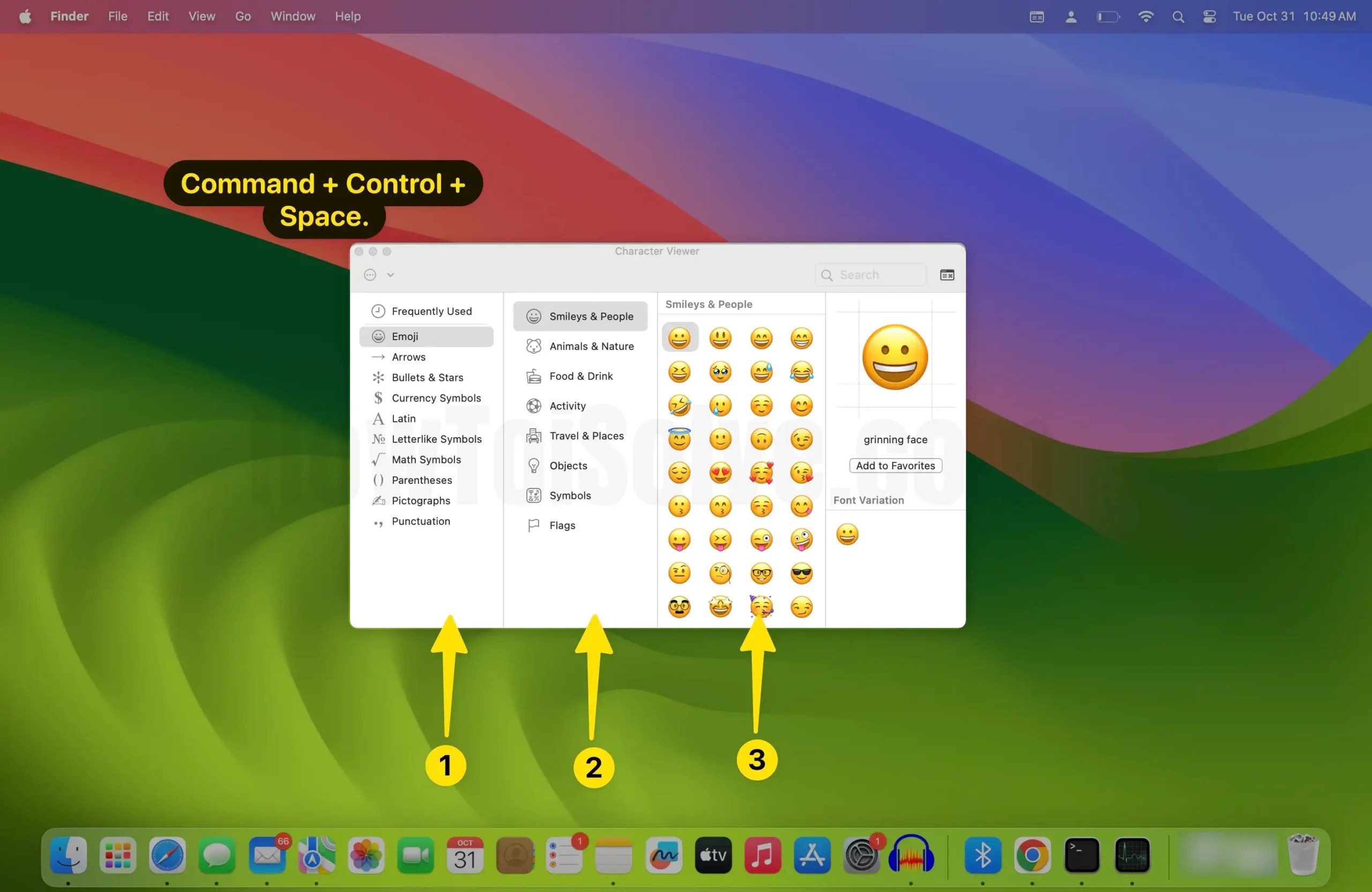Open the ellipsis actions menu

(x=369, y=275)
